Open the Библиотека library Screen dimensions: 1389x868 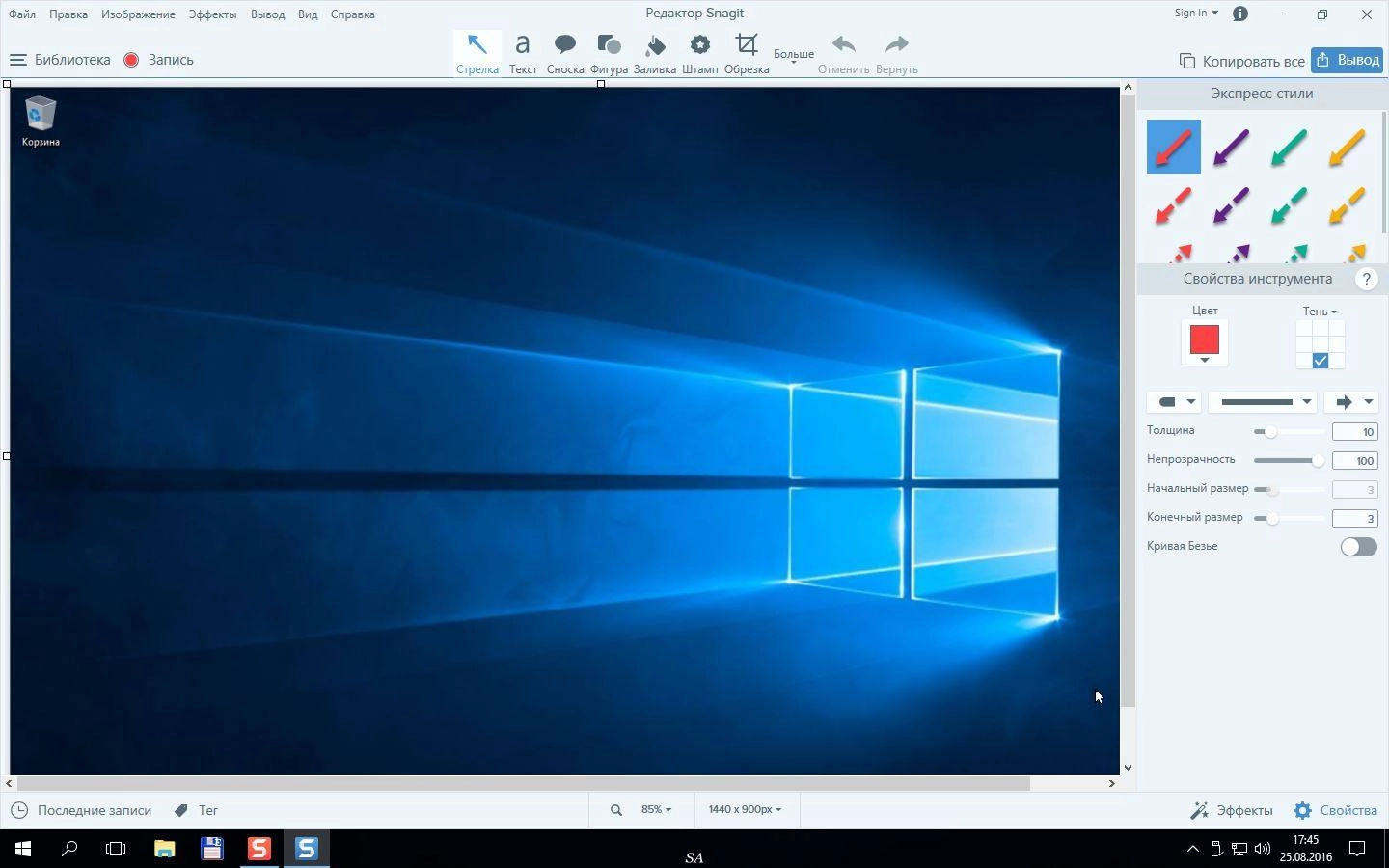[x=60, y=60]
